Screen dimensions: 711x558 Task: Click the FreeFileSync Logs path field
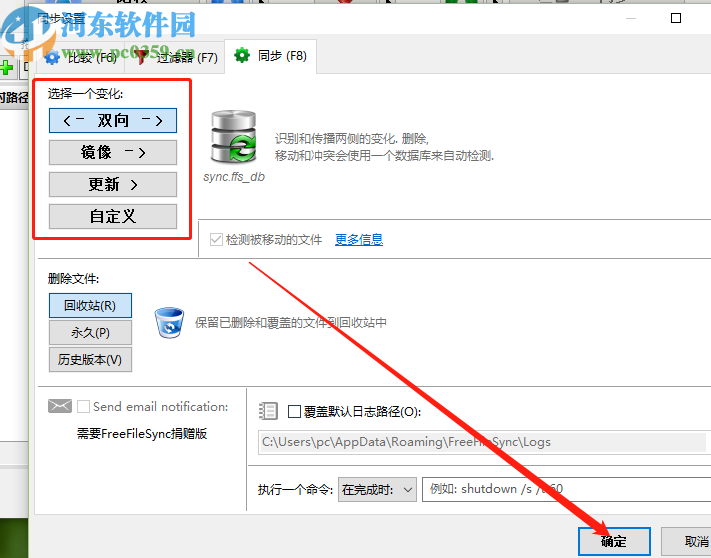[x=483, y=442]
